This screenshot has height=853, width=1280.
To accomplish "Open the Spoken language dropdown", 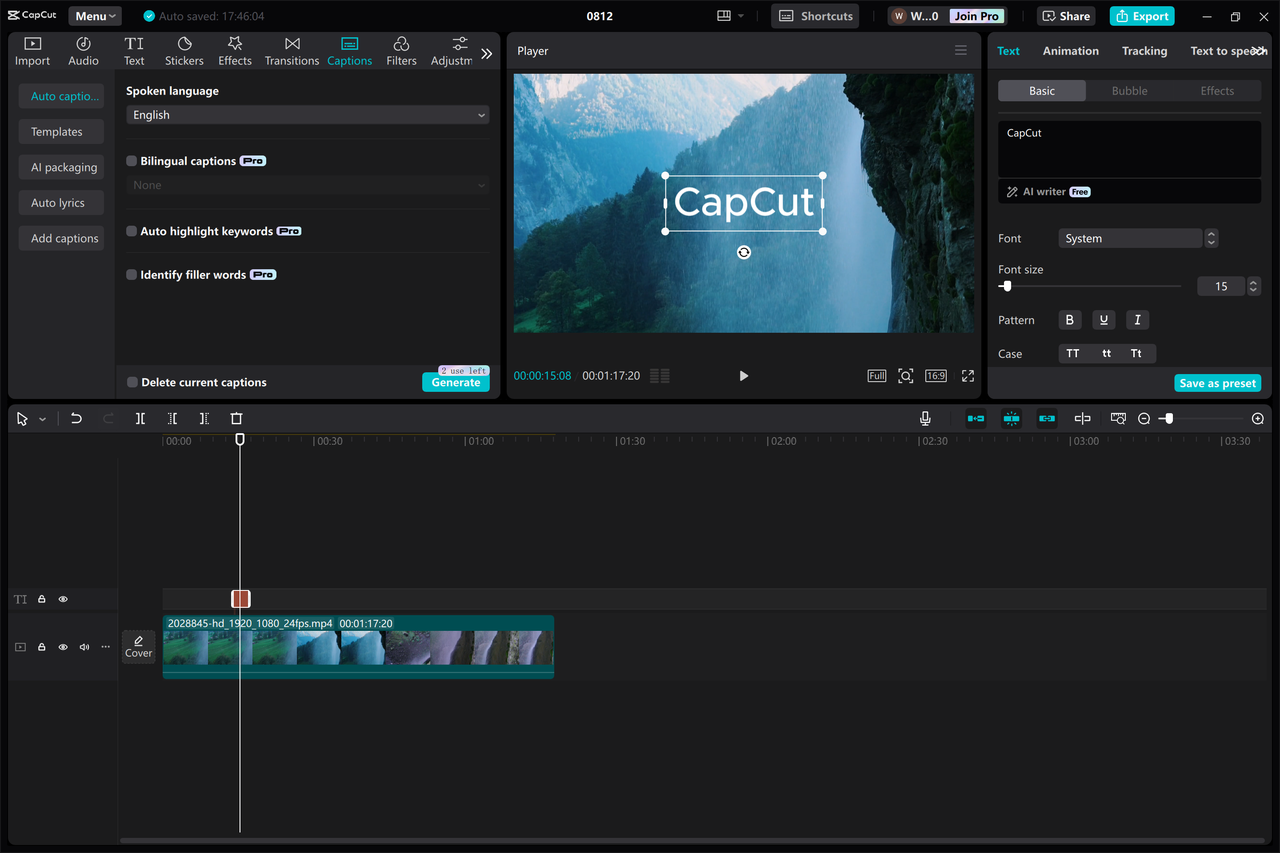I will tap(307, 114).
